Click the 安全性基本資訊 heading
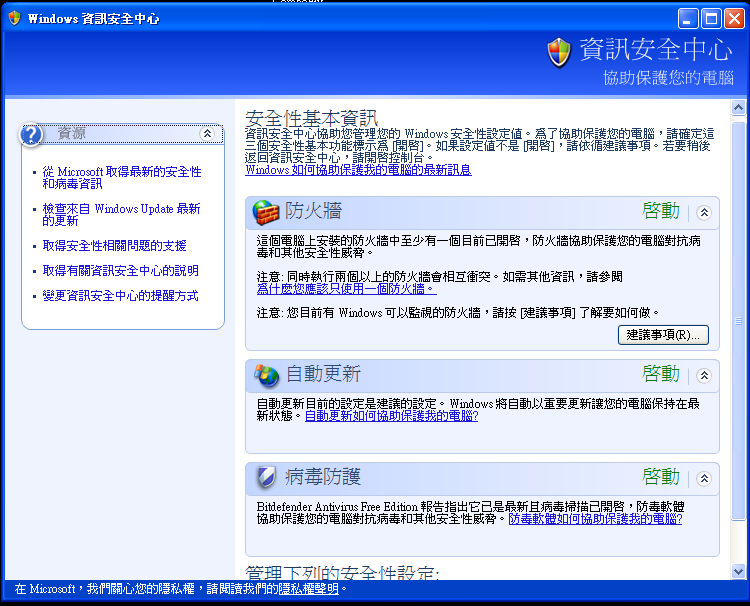 coord(311,118)
